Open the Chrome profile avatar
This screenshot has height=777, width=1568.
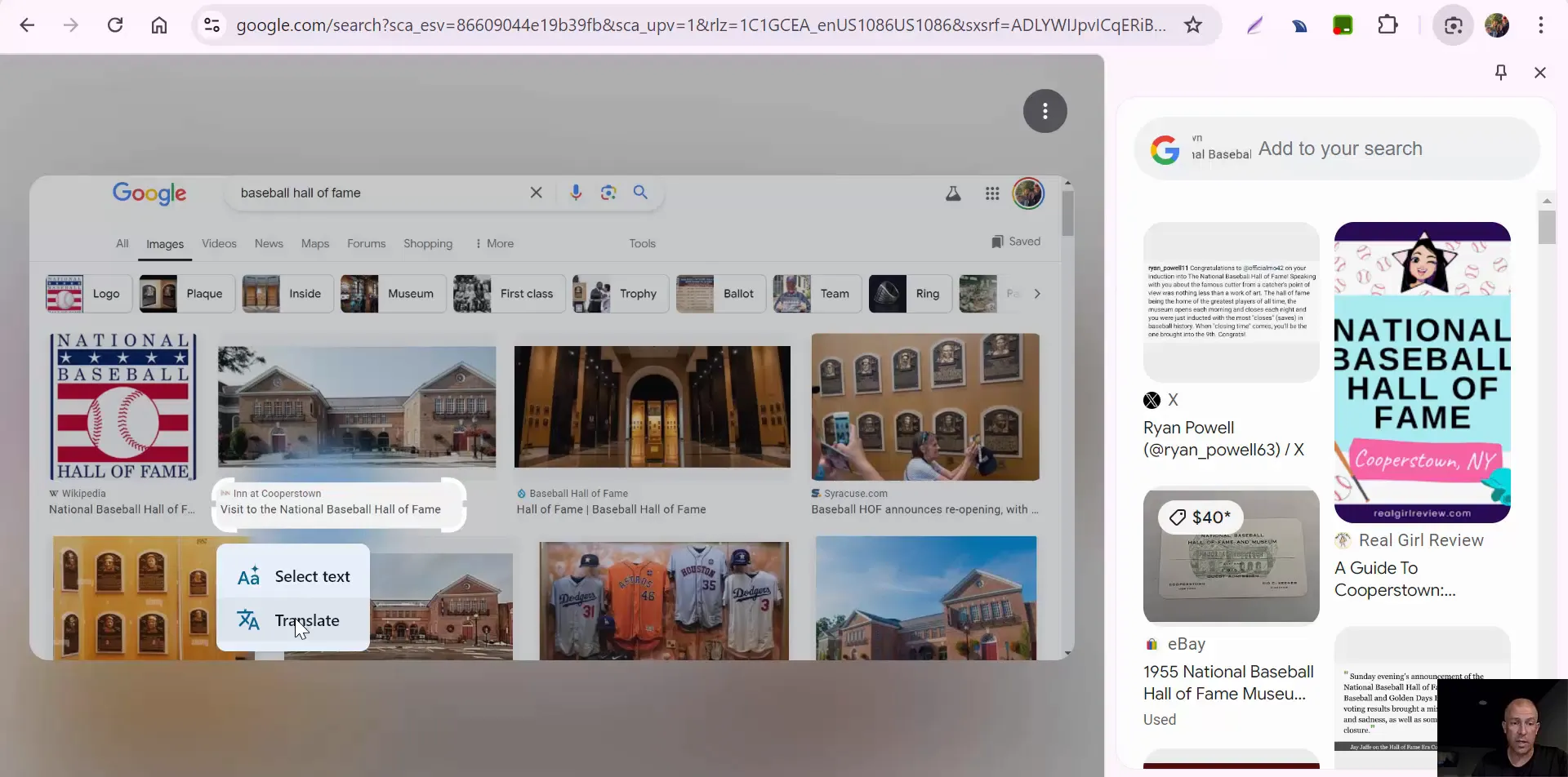click(x=1497, y=25)
